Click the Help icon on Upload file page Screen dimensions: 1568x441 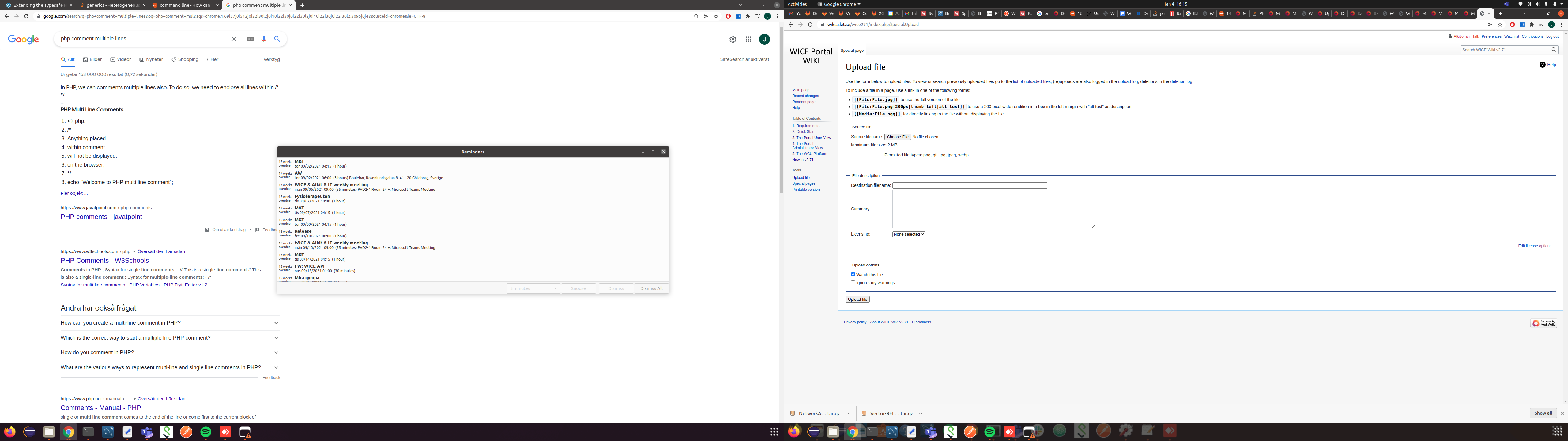coord(1542,65)
